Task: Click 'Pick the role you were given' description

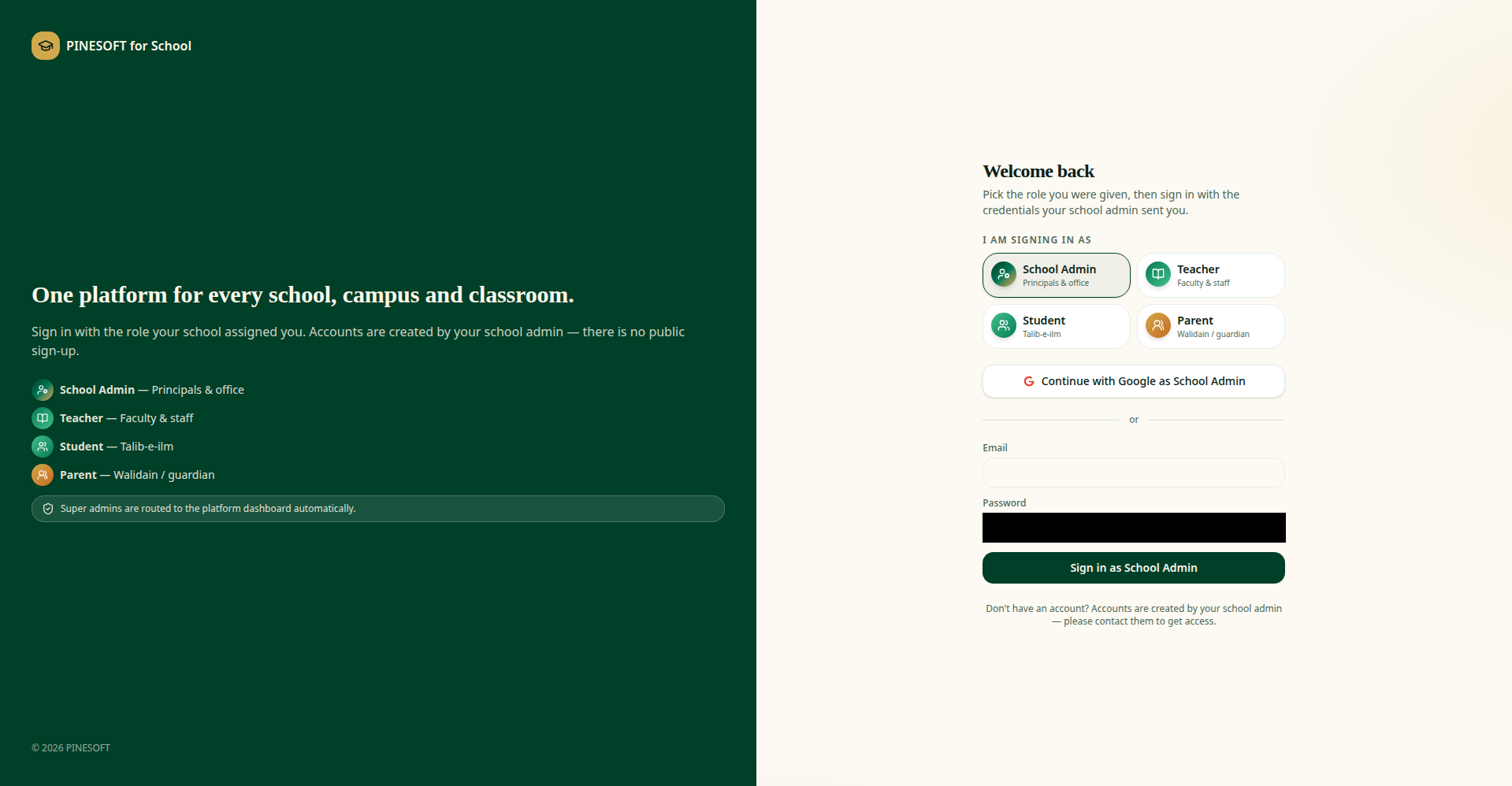Action: (1111, 202)
